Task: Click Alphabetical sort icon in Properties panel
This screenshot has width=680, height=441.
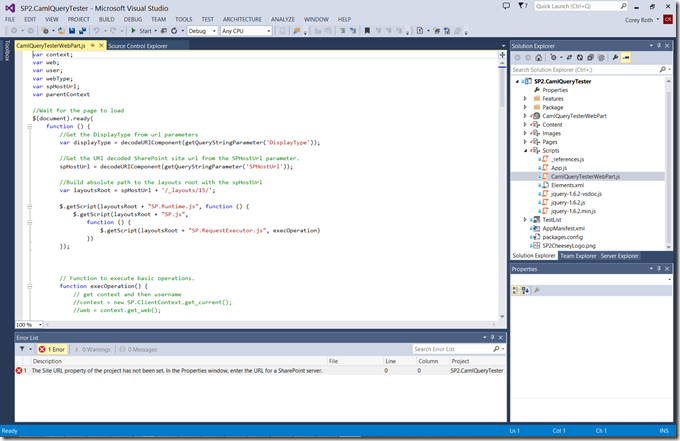Action: coord(525,291)
